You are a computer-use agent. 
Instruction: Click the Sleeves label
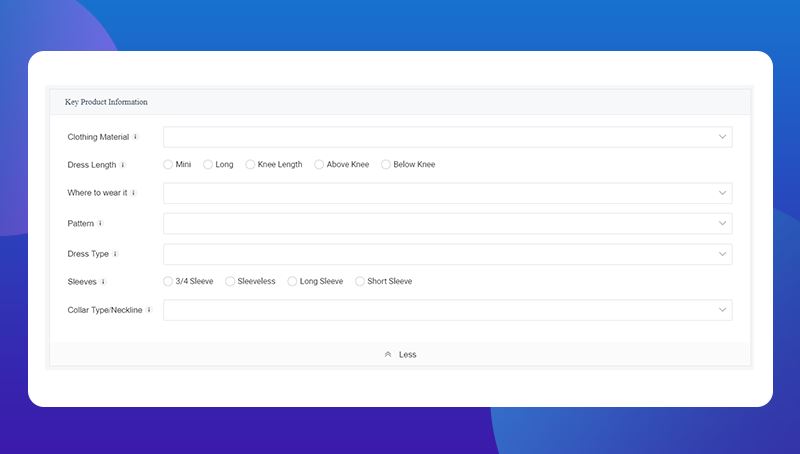[82, 282]
